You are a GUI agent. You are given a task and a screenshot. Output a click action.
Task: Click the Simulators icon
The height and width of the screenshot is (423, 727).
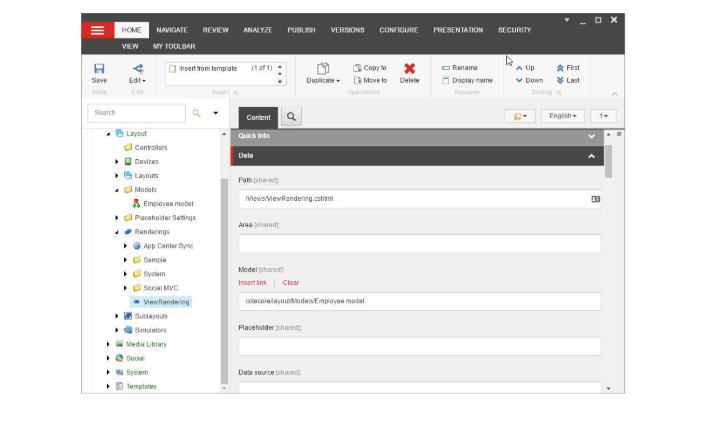[x=128, y=330]
